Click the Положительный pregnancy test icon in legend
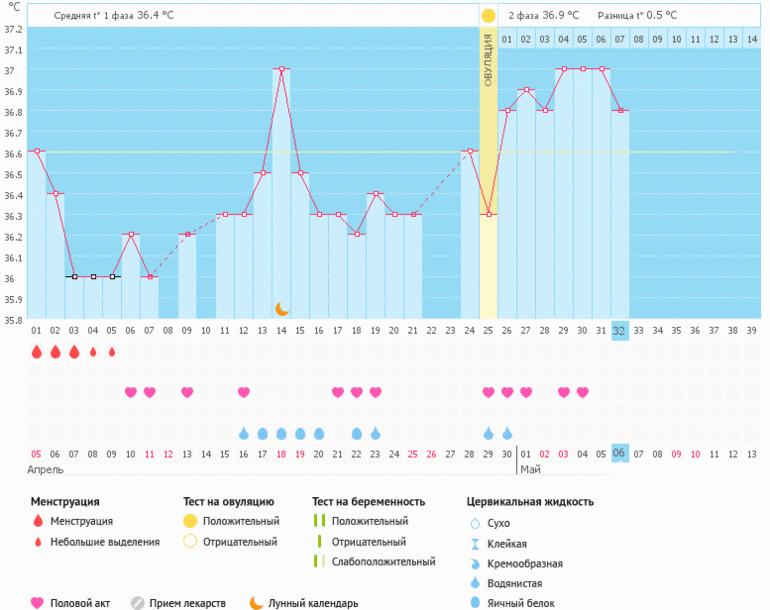 pos(319,521)
